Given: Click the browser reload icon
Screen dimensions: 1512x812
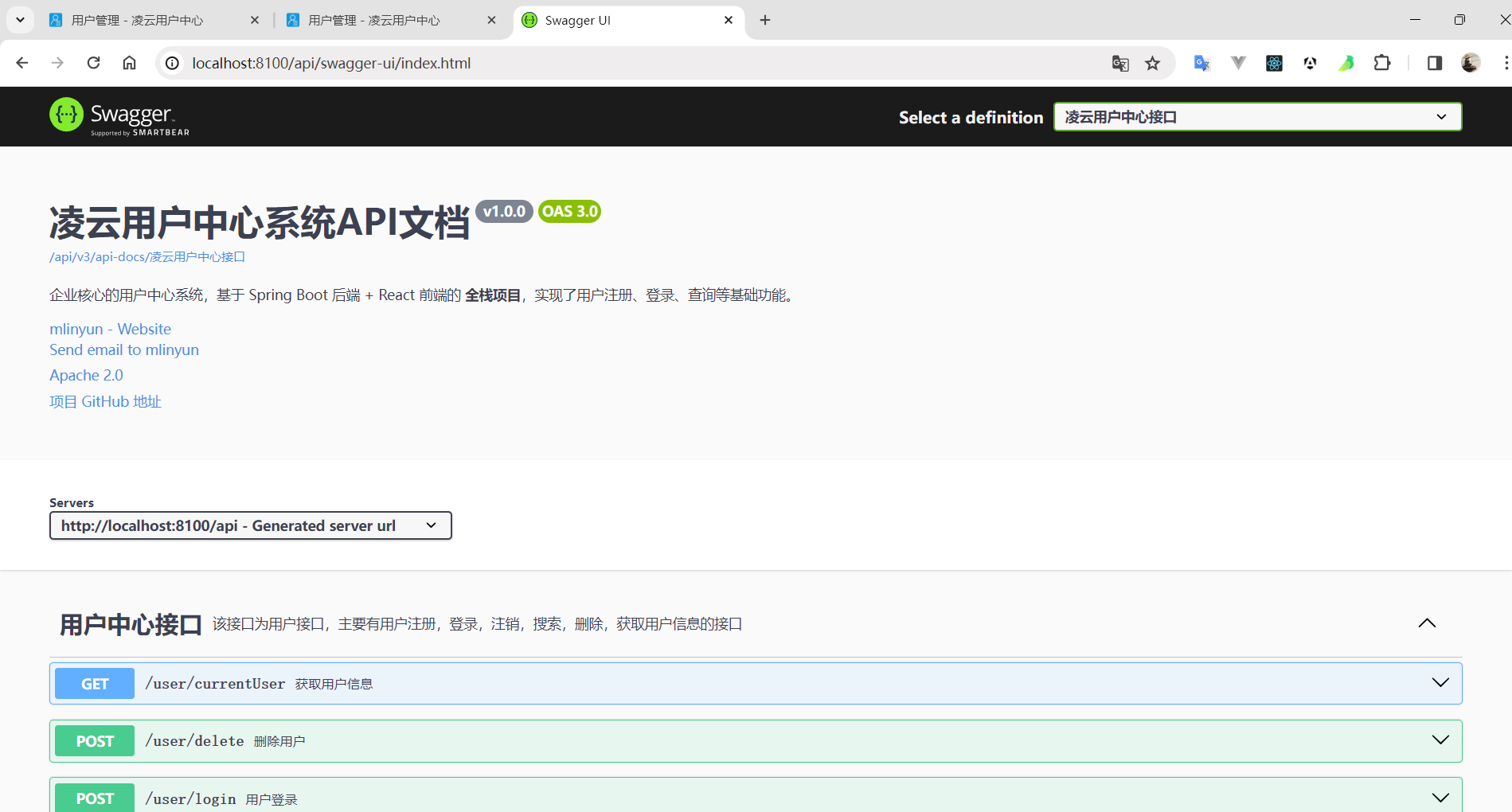Looking at the screenshot, I should click(93, 63).
